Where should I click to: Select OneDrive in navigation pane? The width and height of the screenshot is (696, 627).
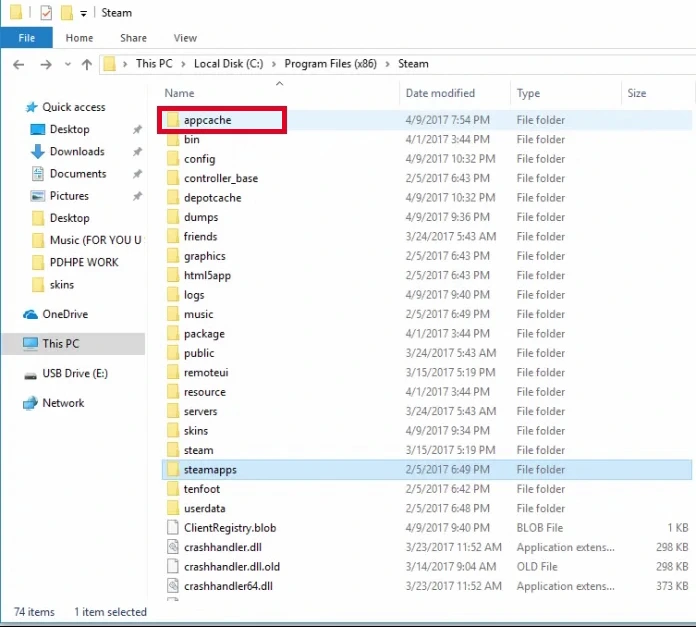(65, 315)
